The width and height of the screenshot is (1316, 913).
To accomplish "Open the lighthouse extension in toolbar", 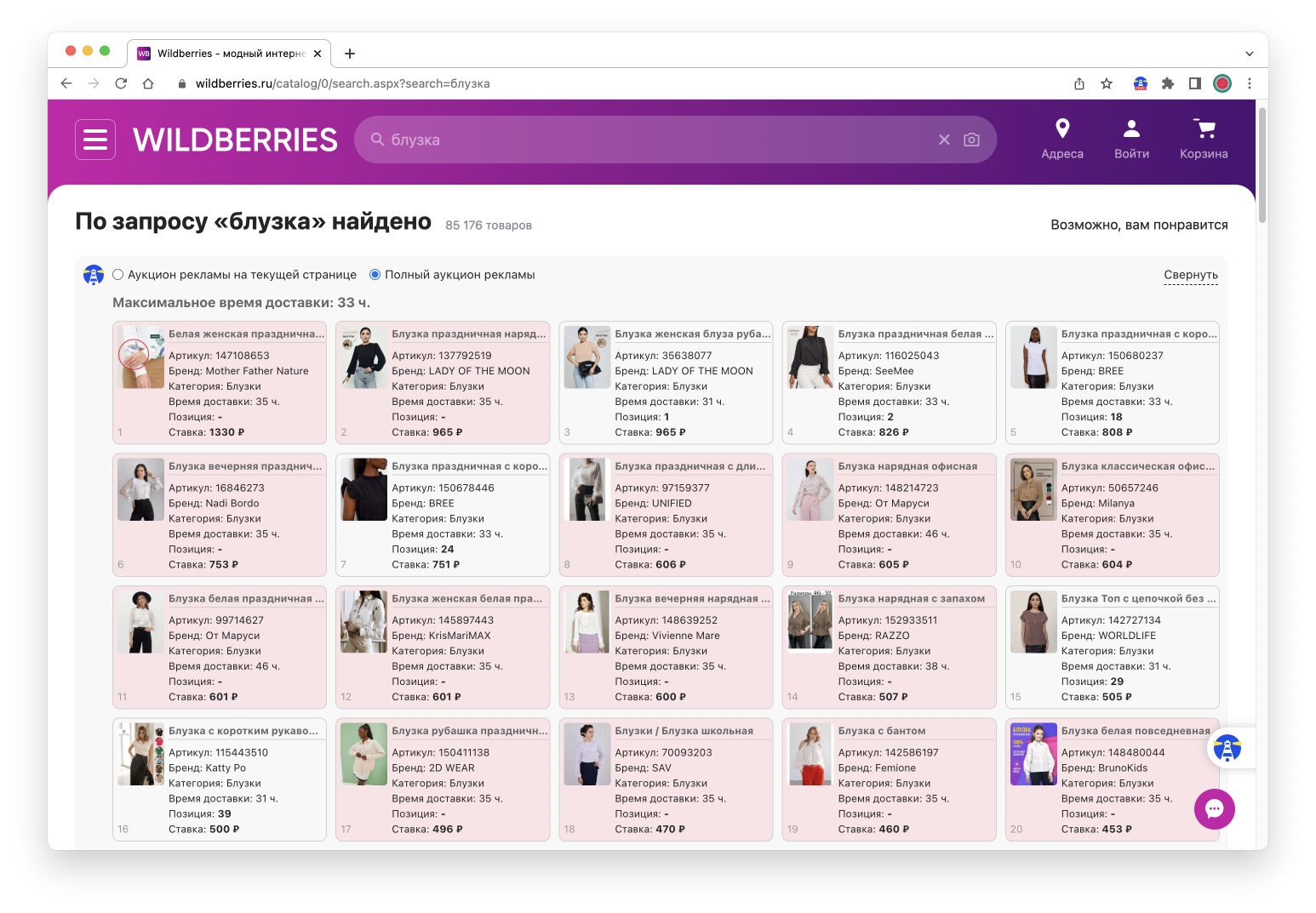I will tap(1141, 83).
